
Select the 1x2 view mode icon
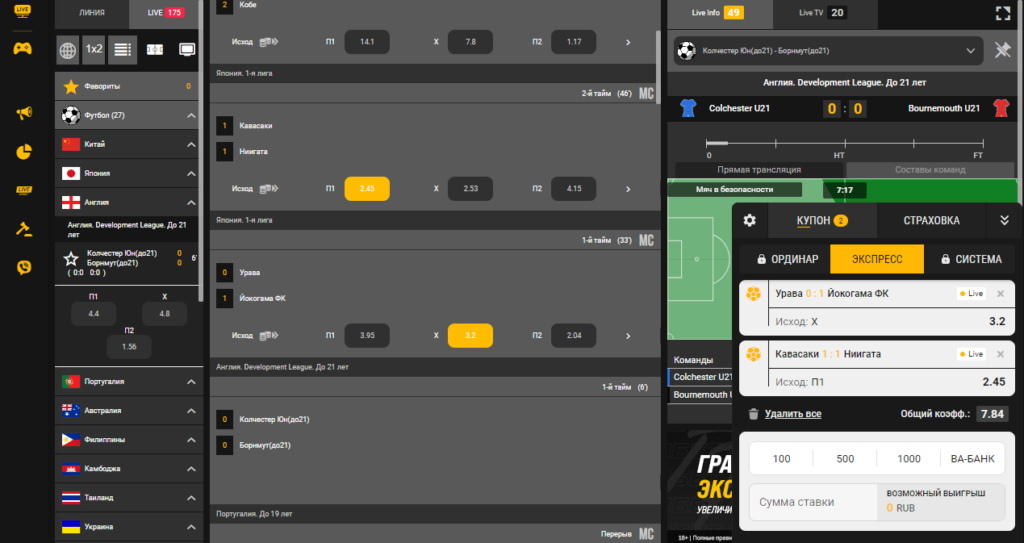(x=94, y=50)
